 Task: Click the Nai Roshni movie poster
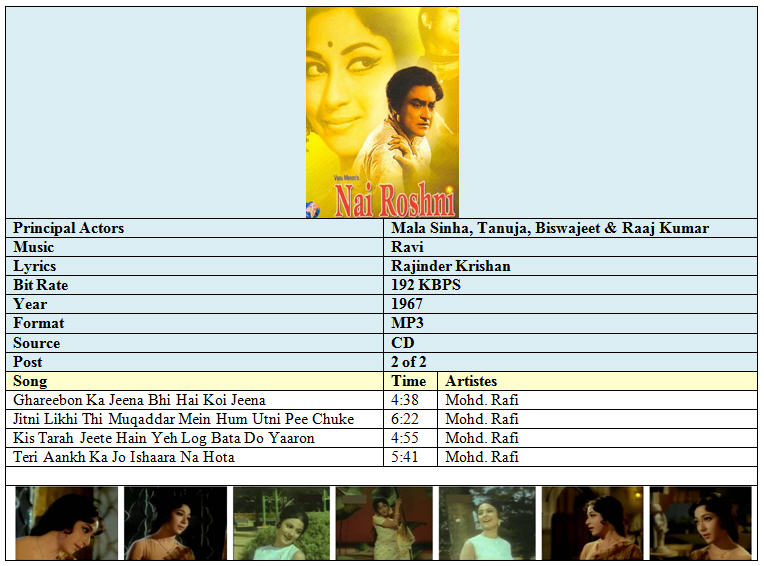tap(382, 113)
